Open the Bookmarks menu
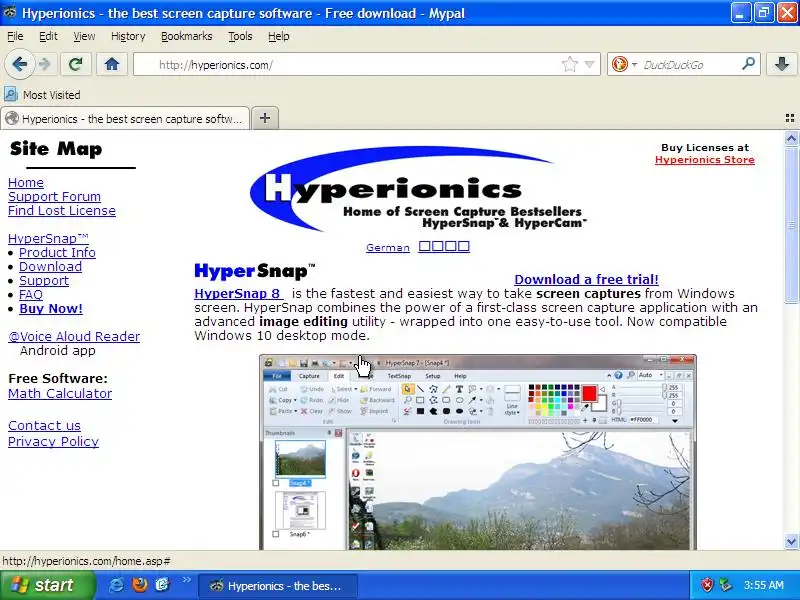The width and height of the screenshot is (800, 600). pos(186,36)
